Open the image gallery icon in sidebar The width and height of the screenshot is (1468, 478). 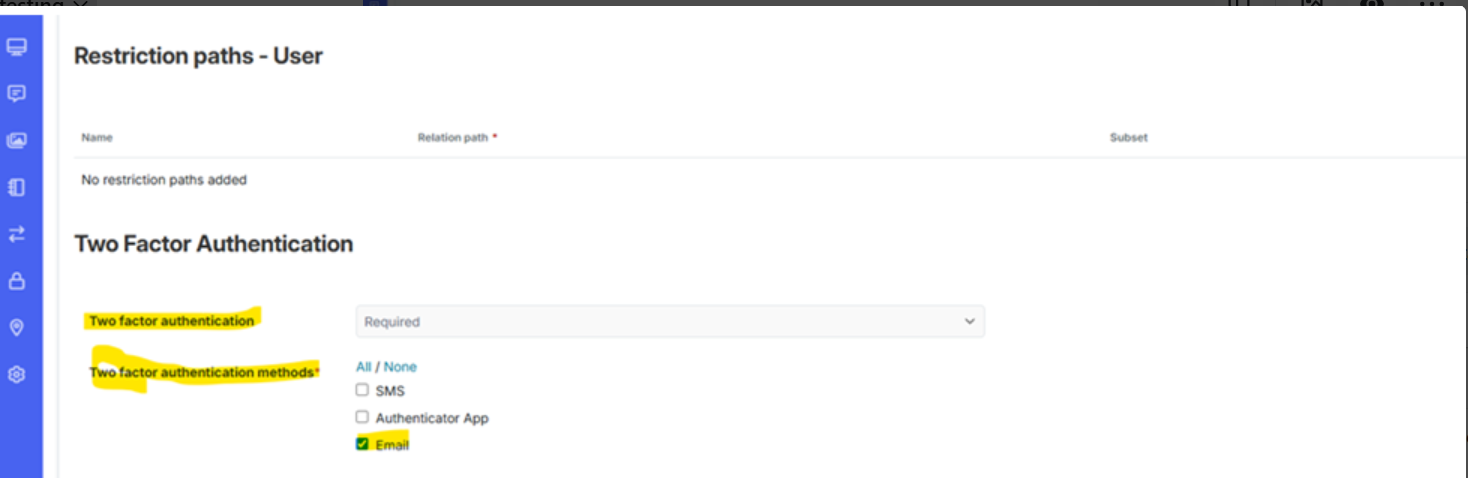pyautogui.click(x=17, y=141)
